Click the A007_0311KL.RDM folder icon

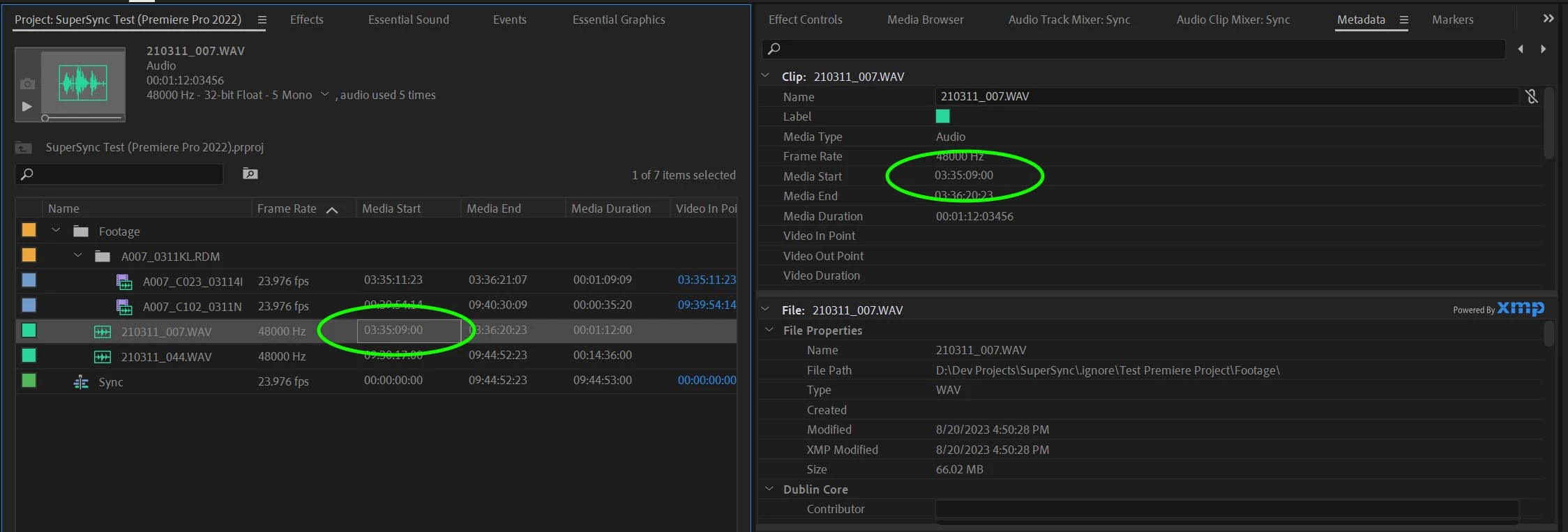point(103,256)
